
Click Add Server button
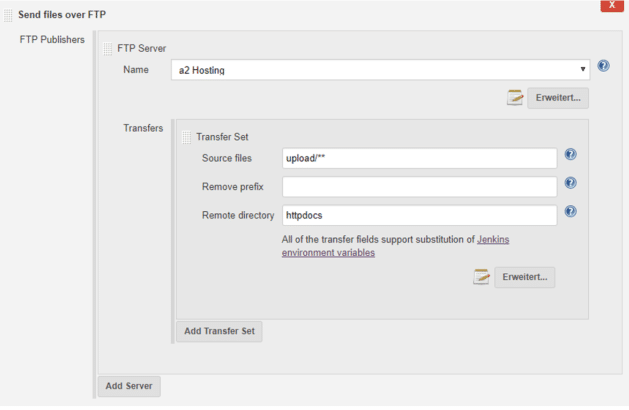point(129,386)
